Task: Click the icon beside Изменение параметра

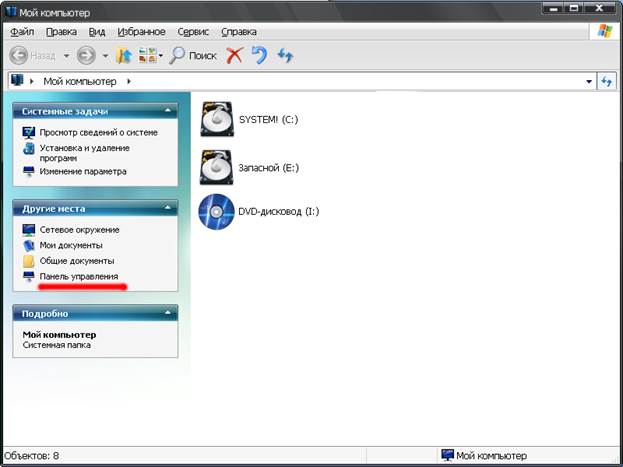Action: [29, 172]
